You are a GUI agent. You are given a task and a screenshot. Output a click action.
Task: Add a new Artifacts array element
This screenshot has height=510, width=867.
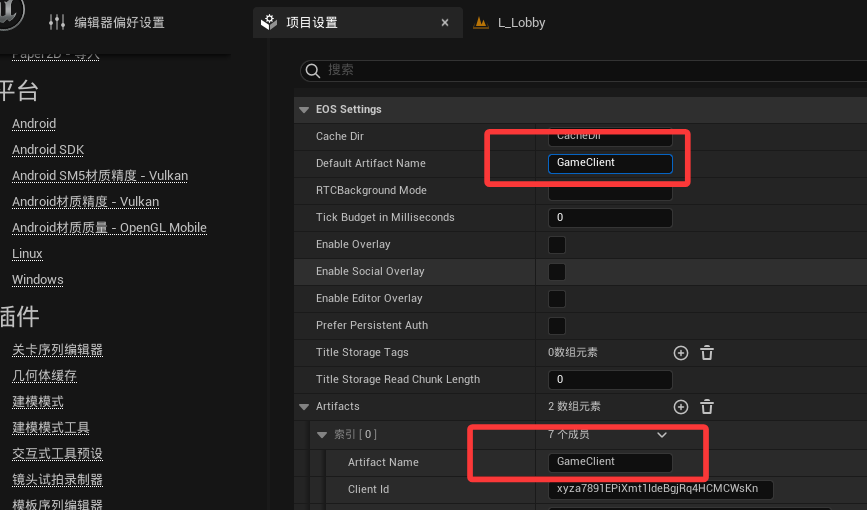[x=681, y=407]
